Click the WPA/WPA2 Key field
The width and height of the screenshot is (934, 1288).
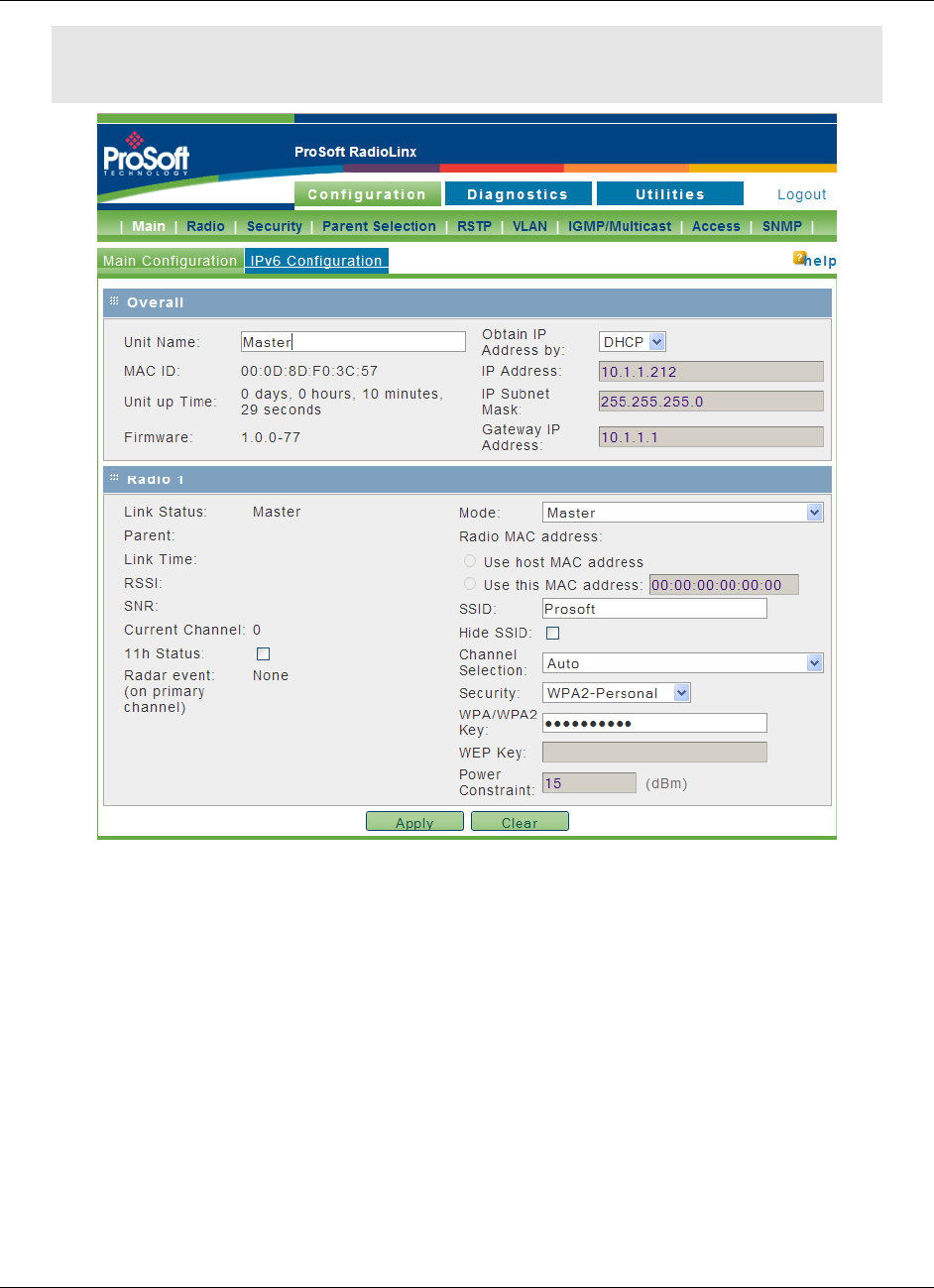click(654, 723)
